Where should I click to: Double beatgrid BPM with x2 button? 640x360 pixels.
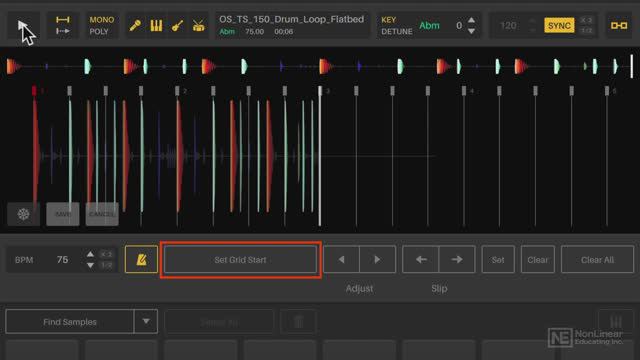[107, 254]
